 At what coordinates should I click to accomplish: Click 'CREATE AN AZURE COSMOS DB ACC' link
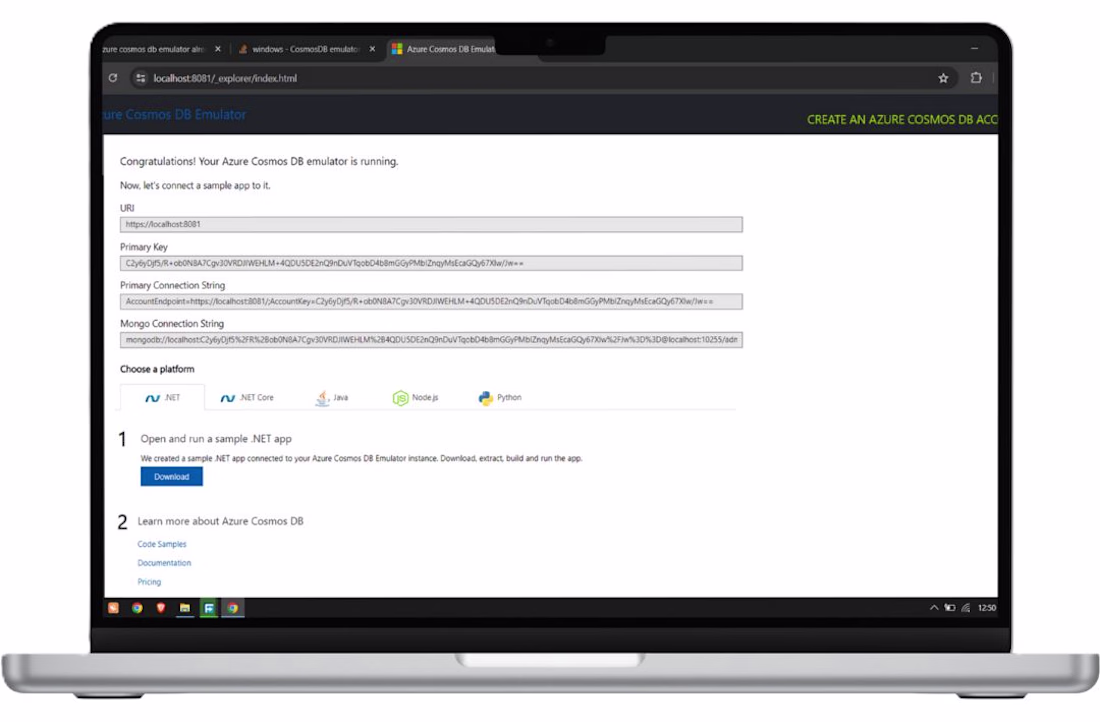(902, 119)
